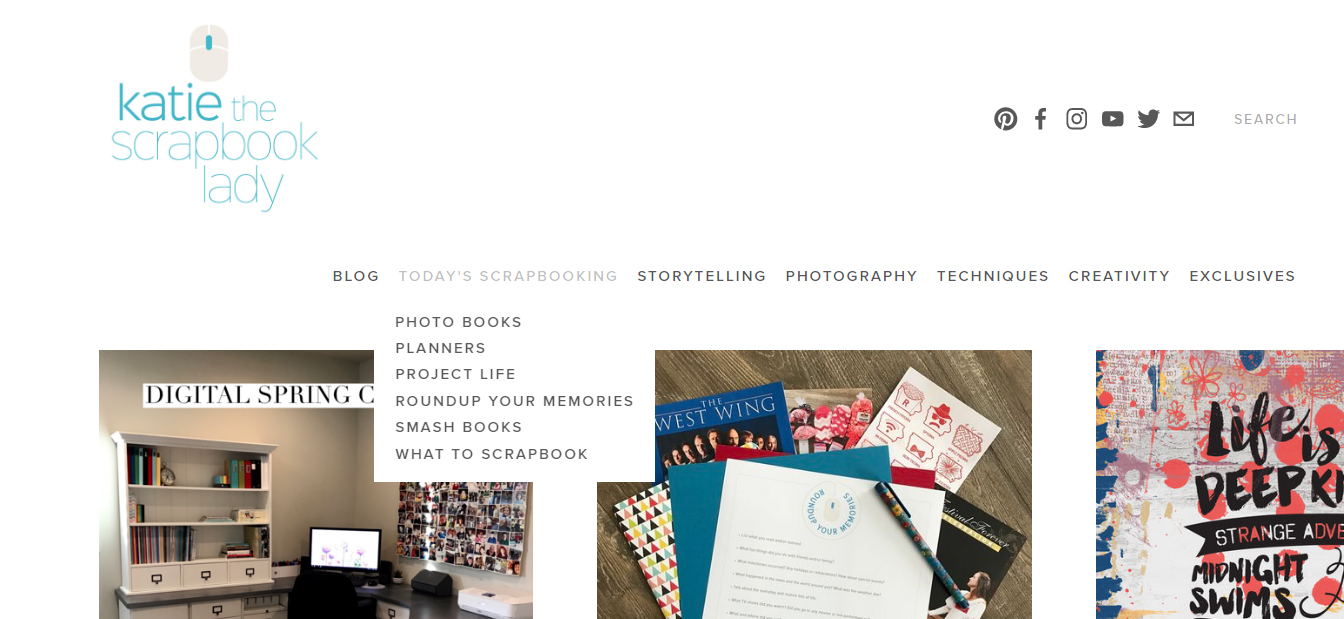Screen dimensions: 1344x619
Task: Open the Pinterest profile icon
Action: pos(1005,119)
